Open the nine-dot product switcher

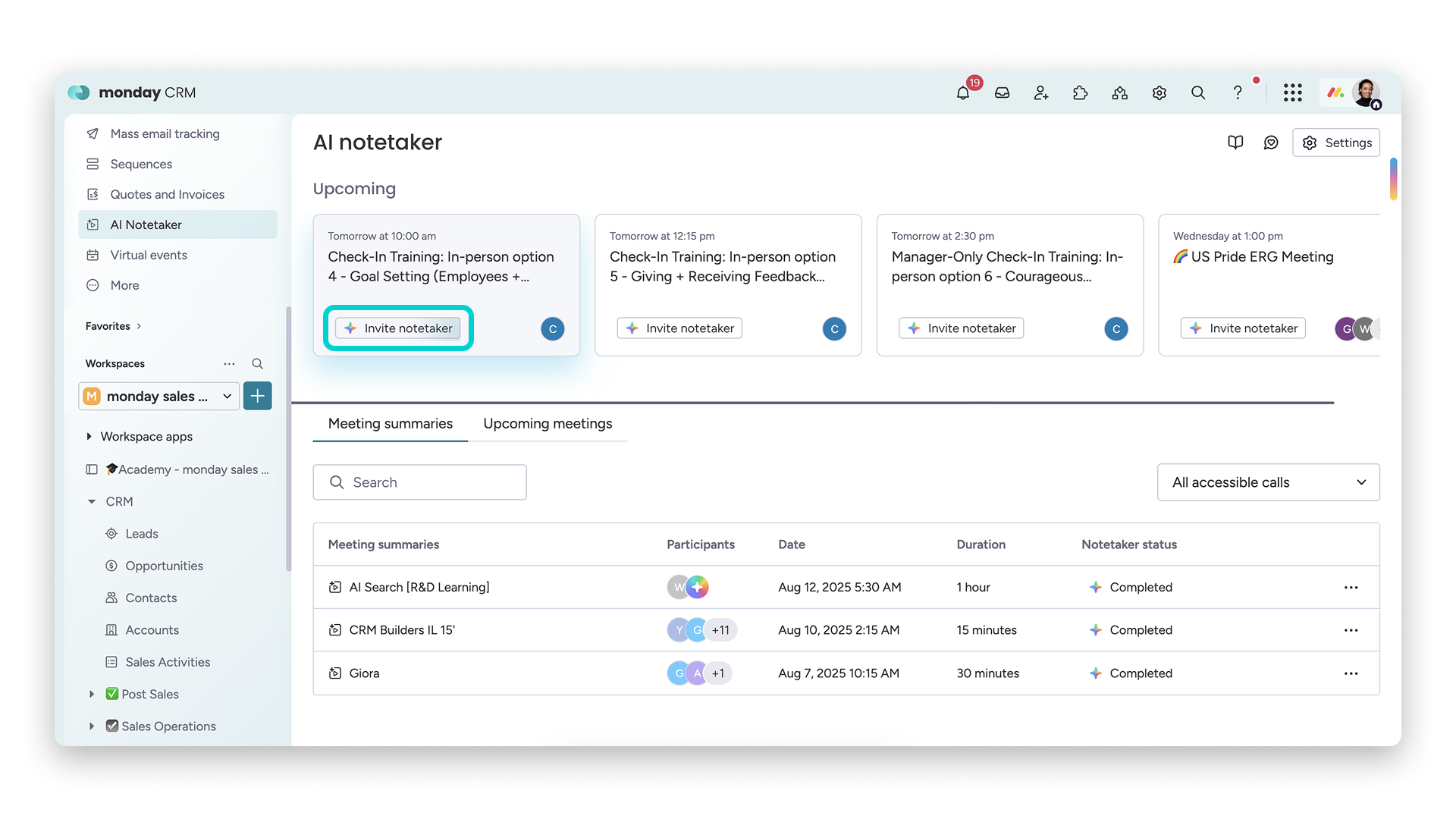(x=1293, y=93)
